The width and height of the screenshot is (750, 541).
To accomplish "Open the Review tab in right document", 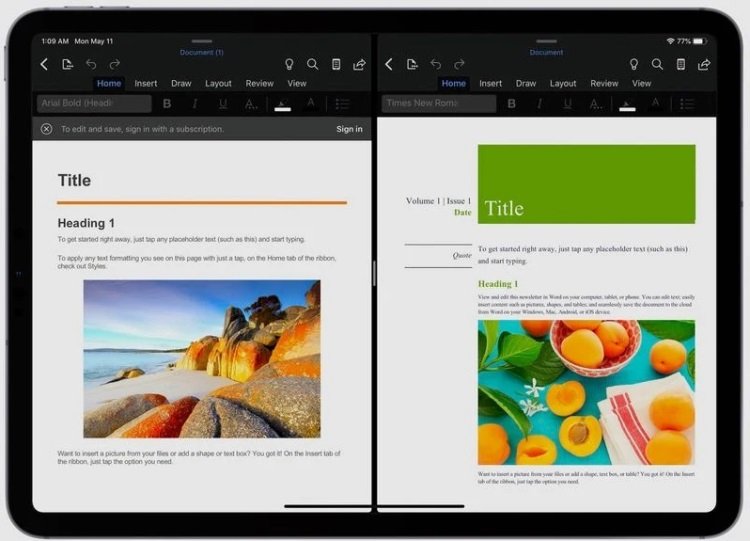I will [x=604, y=83].
